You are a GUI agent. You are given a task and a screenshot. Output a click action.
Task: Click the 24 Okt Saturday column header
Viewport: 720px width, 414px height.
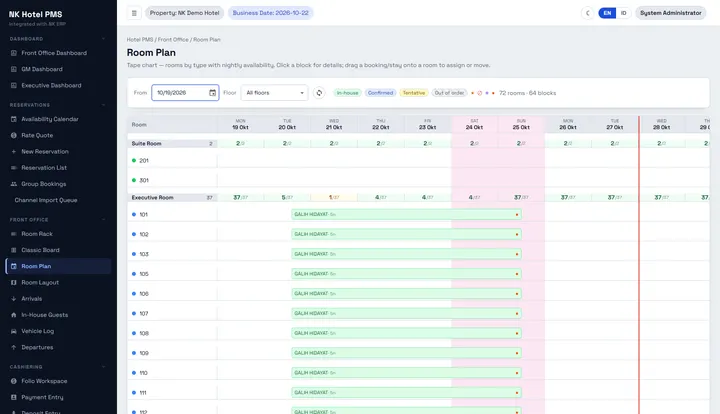(x=474, y=124)
